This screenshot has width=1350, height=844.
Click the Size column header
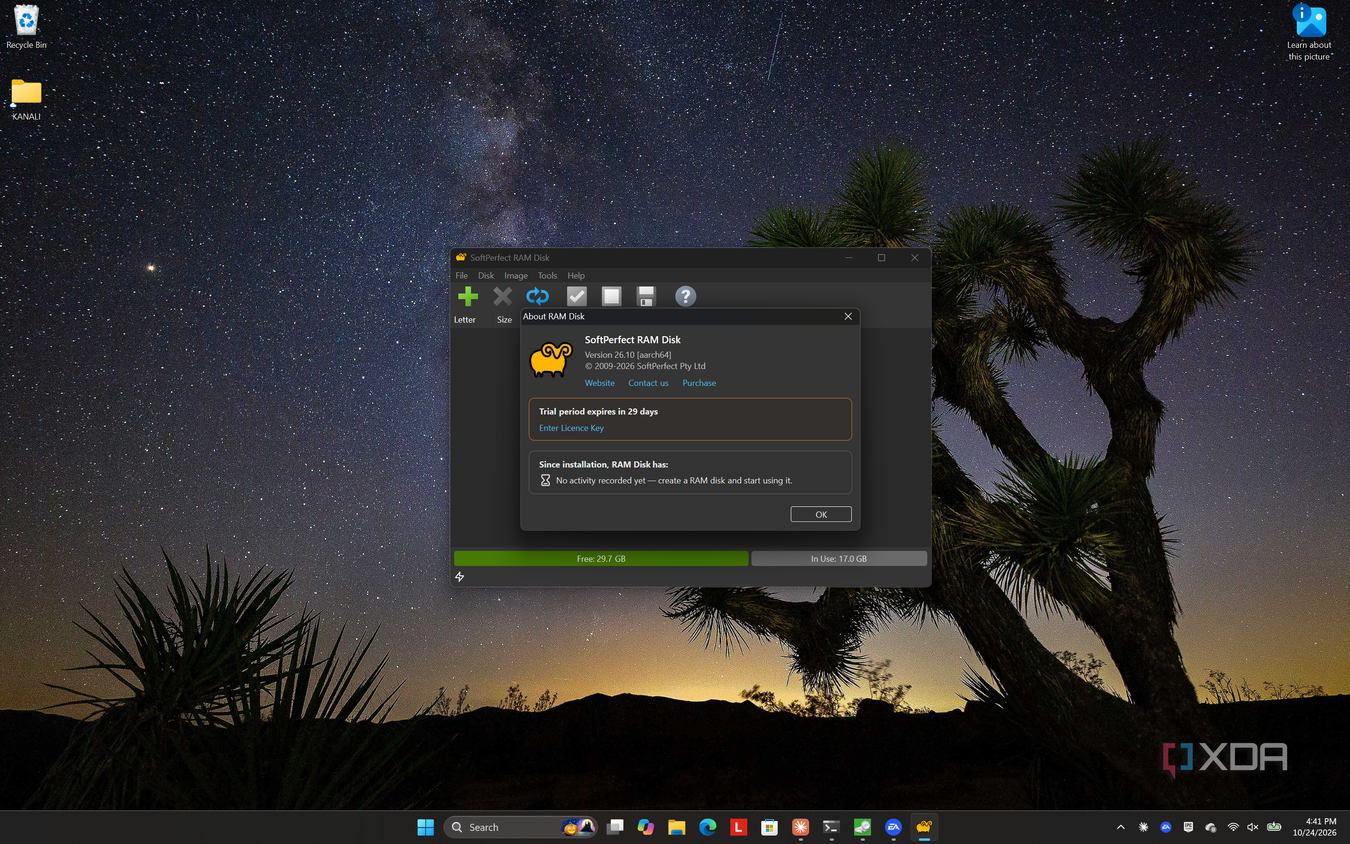pos(504,320)
